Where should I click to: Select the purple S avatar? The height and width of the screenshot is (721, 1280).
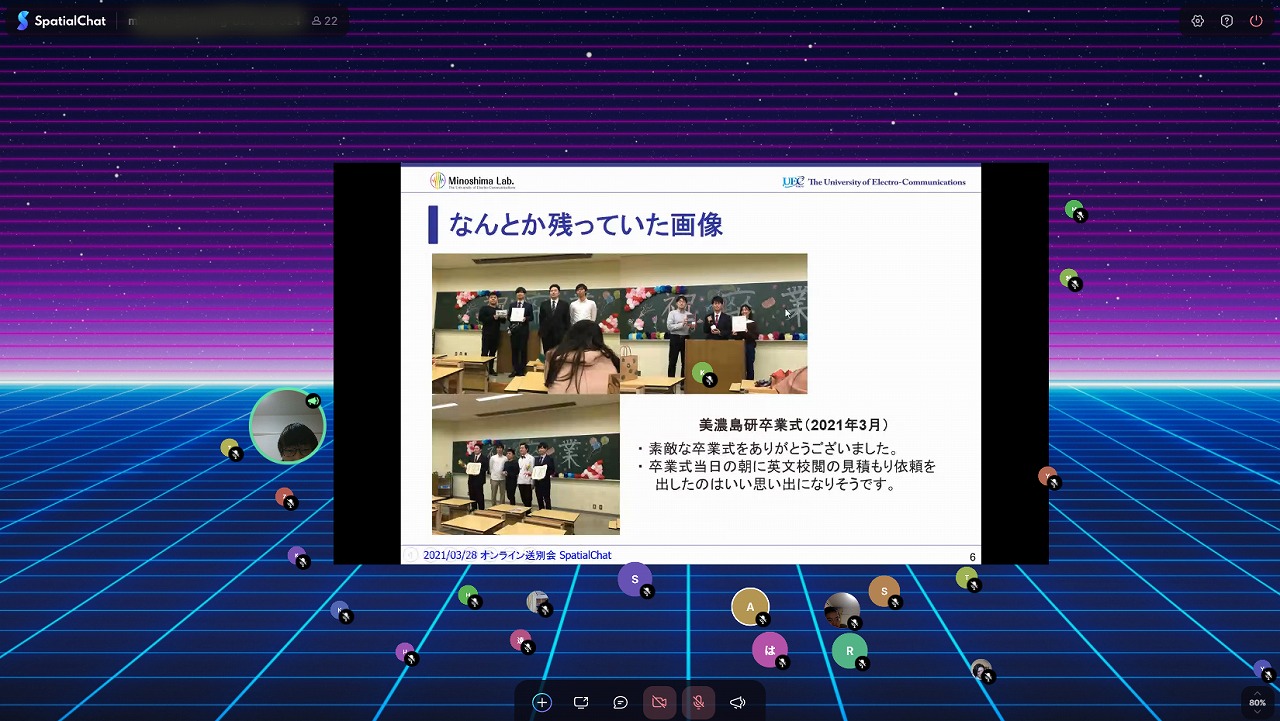(x=635, y=579)
